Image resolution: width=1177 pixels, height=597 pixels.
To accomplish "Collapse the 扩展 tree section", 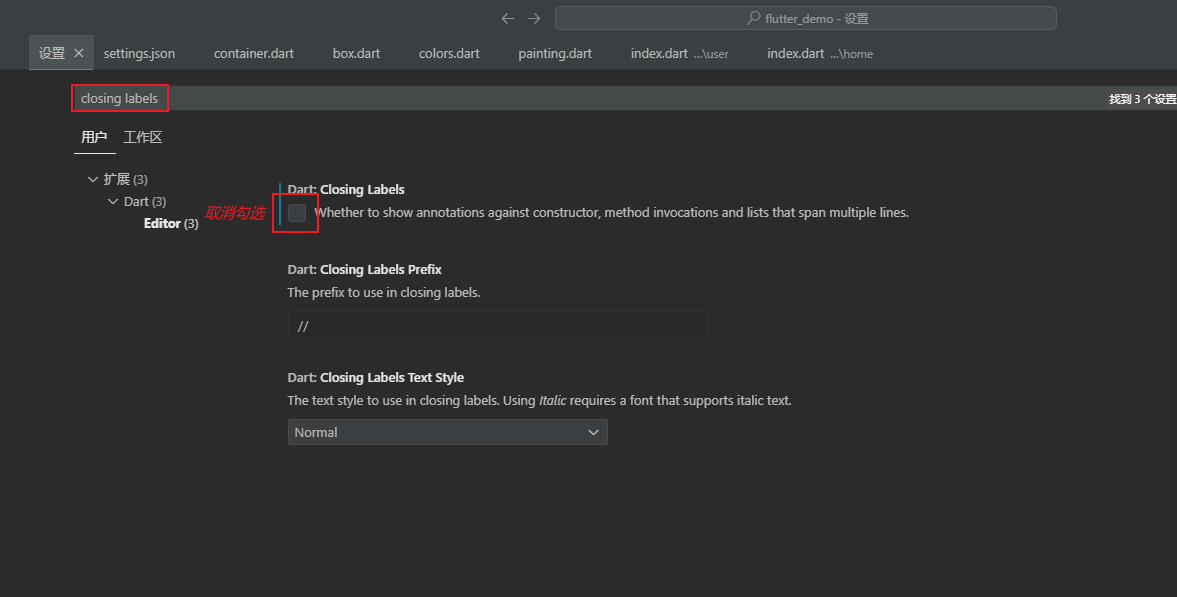I will tap(93, 179).
